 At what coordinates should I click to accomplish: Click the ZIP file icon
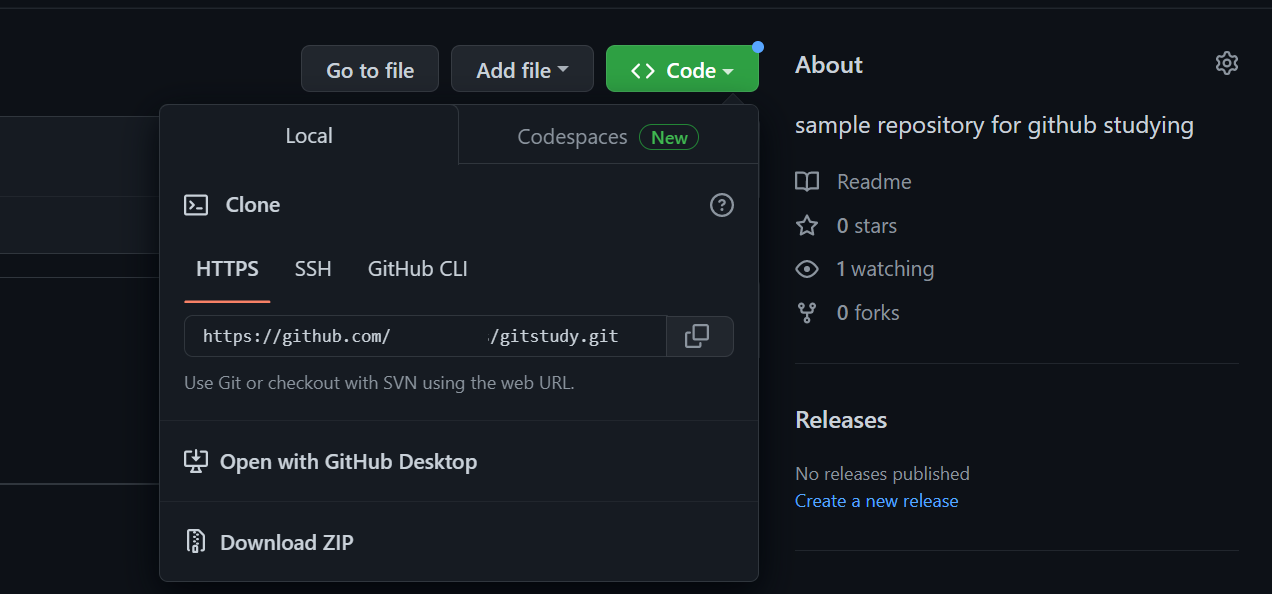[x=196, y=542]
